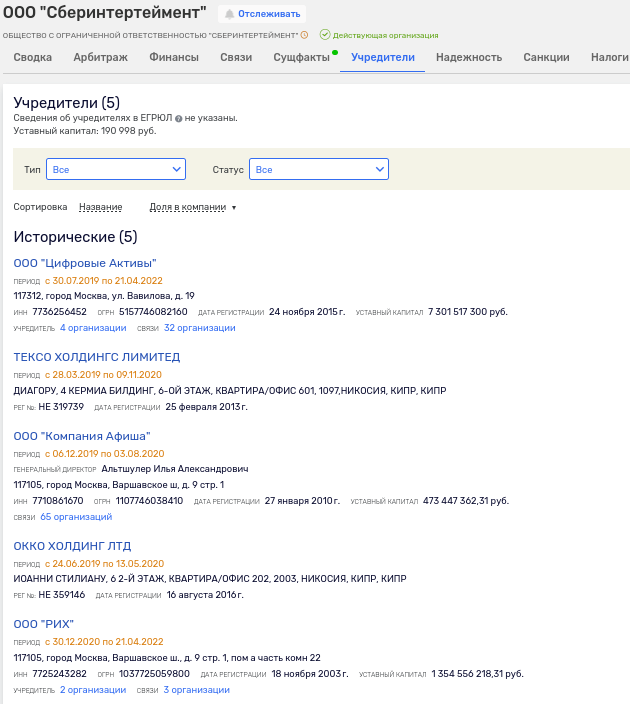Sort founders by Название

(x=100, y=207)
